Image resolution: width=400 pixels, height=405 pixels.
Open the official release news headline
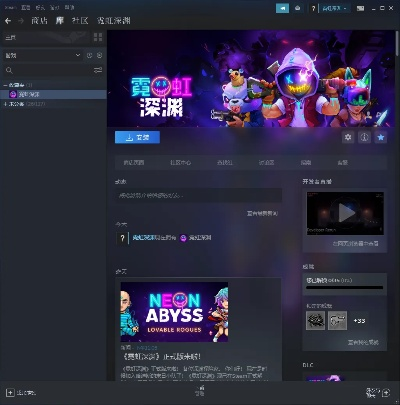(162, 357)
